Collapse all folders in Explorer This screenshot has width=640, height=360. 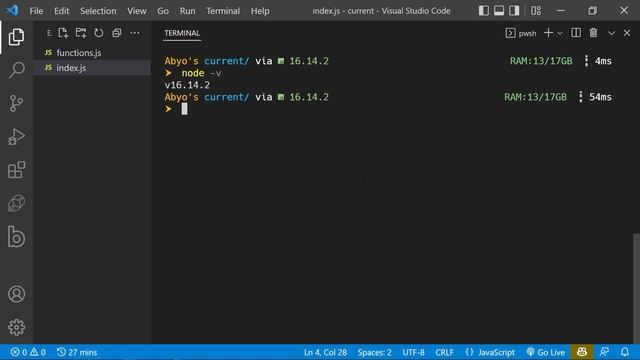[x=117, y=33]
